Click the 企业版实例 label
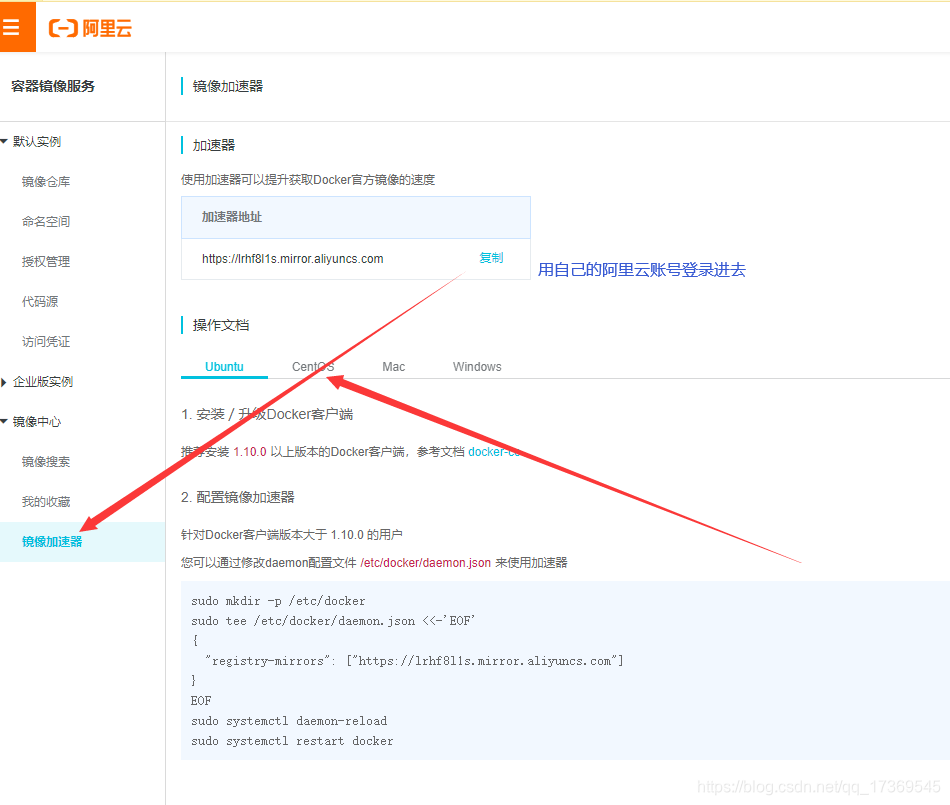Screen dimensions: 950x805 43,382
